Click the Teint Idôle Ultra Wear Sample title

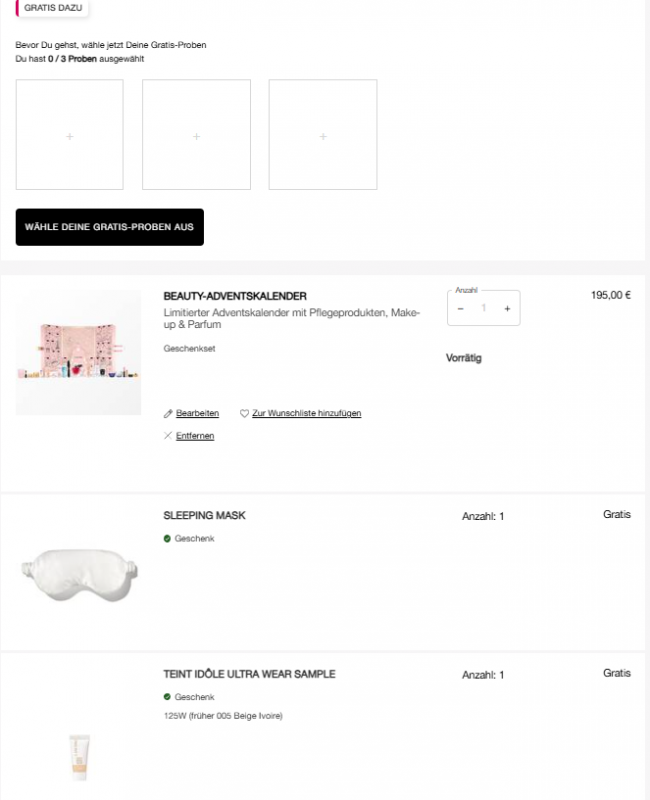[249, 674]
